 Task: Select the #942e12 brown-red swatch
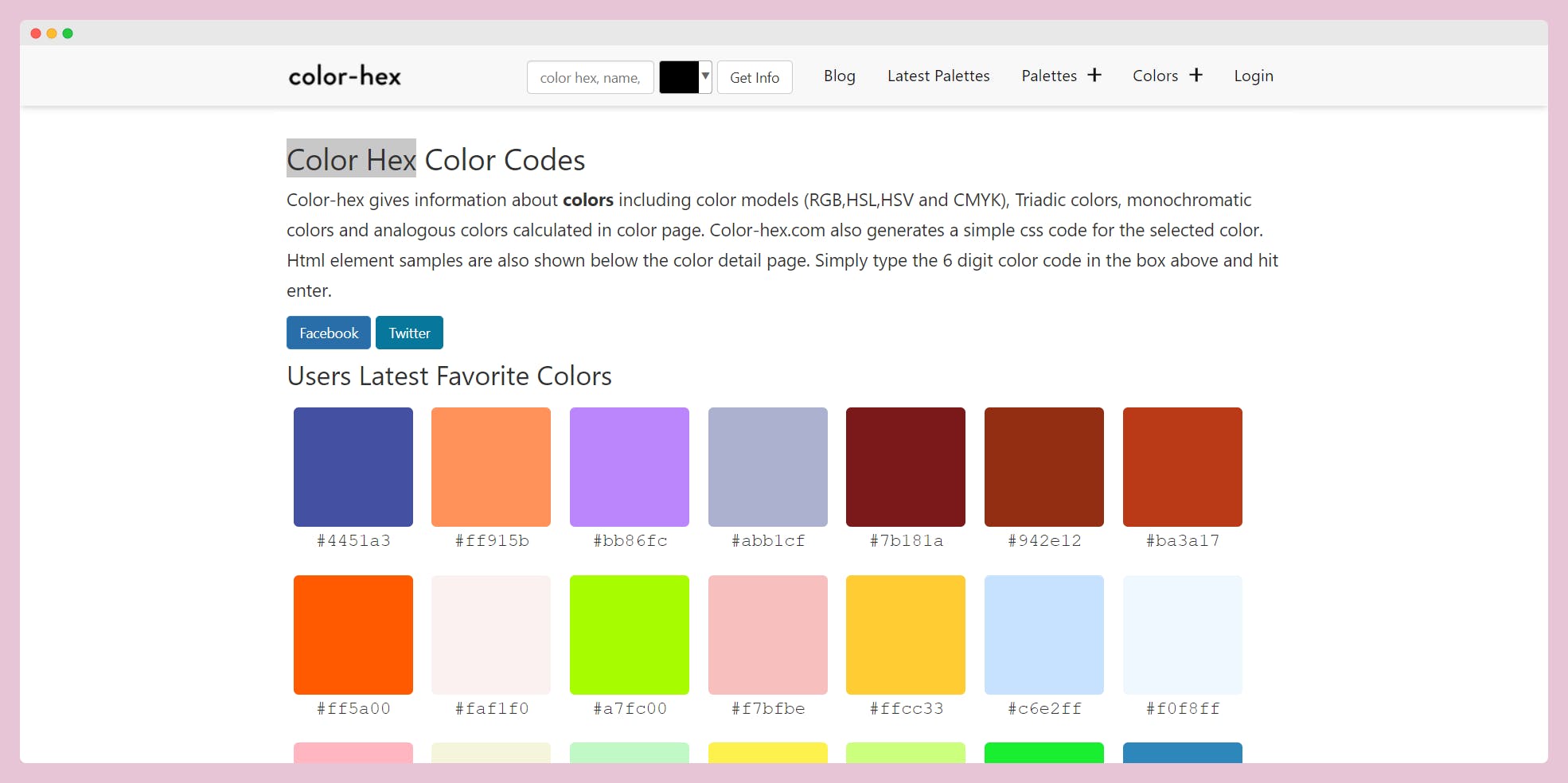point(1044,467)
